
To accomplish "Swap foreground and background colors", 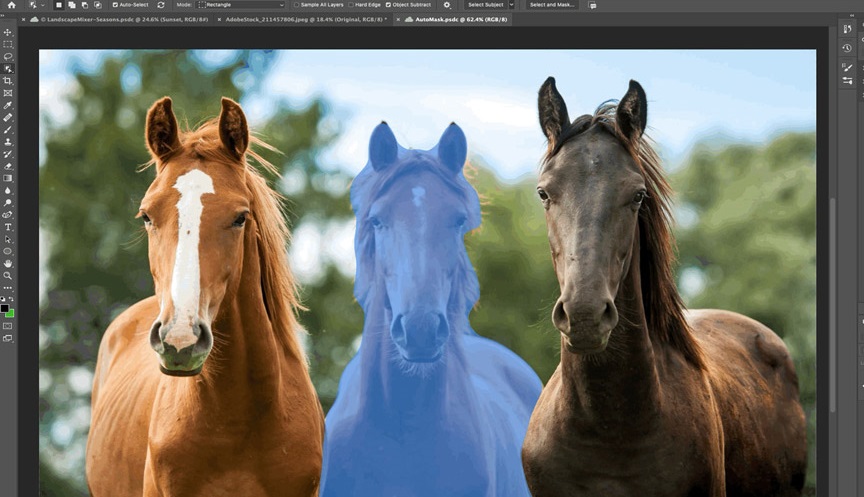I will [12, 299].
